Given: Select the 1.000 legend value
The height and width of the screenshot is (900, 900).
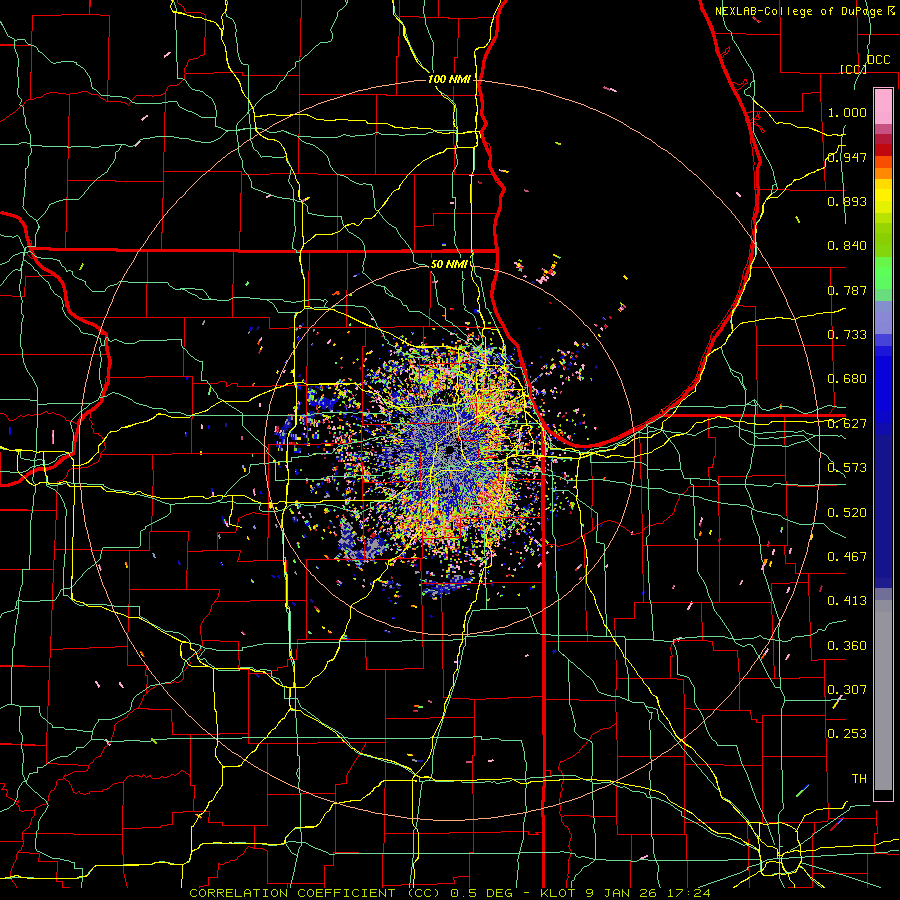Looking at the screenshot, I should [847, 112].
